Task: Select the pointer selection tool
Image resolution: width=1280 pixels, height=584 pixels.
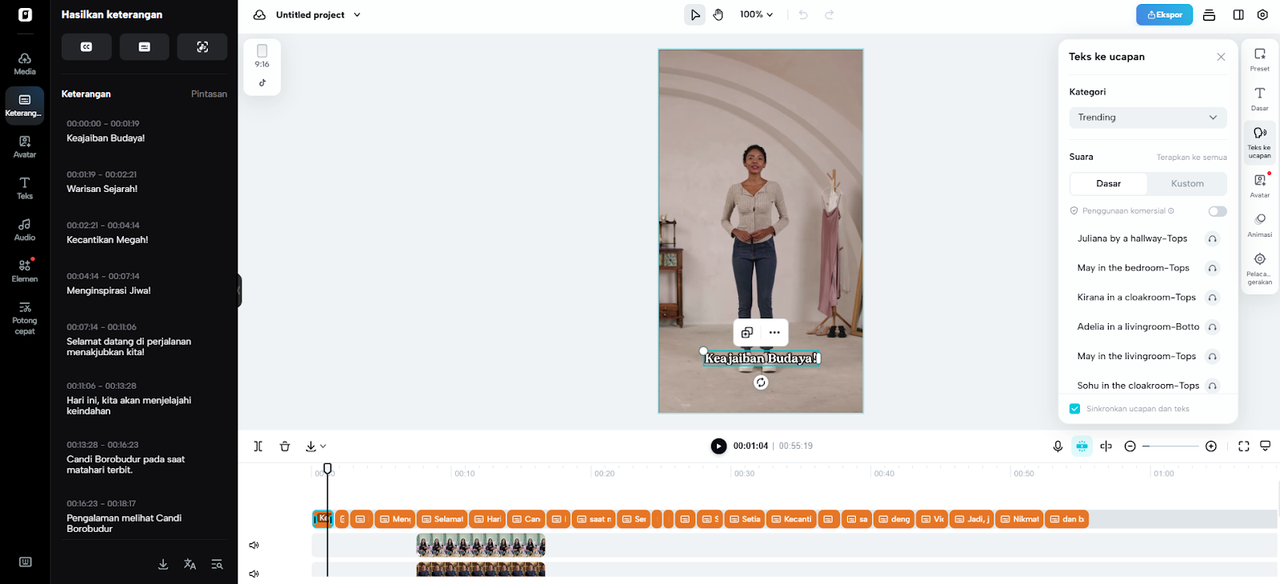Action: [x=694, y=15]
